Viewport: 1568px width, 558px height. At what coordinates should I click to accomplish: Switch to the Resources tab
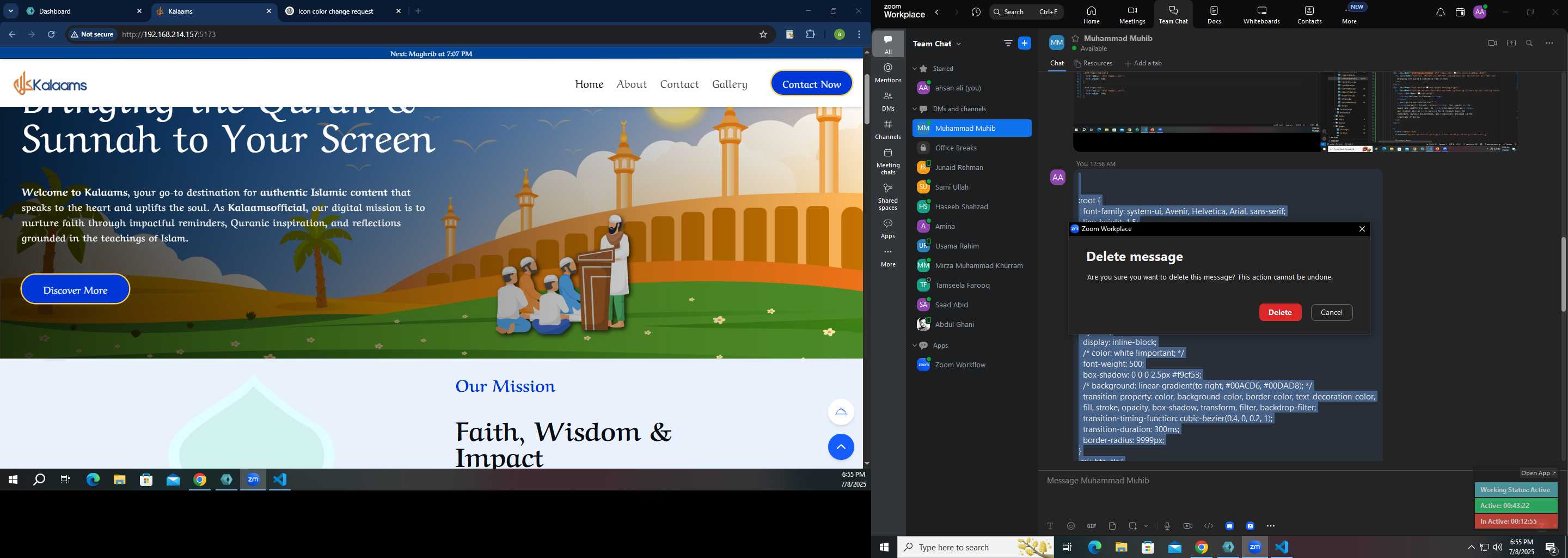1093,63
